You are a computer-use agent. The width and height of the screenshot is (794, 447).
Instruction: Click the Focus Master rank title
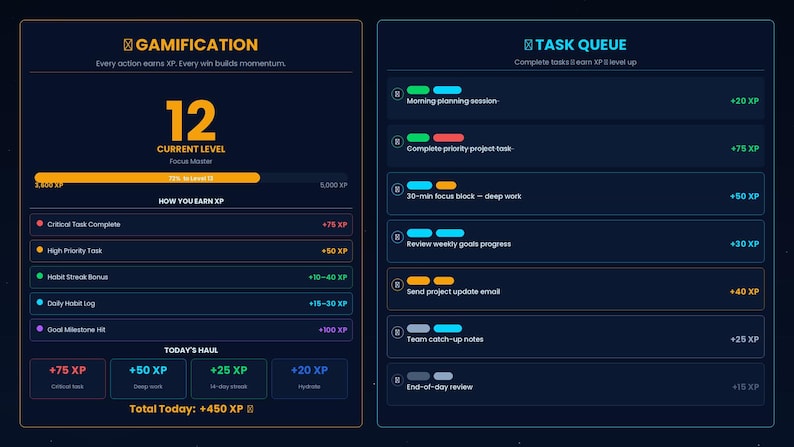tap(191, 161)
